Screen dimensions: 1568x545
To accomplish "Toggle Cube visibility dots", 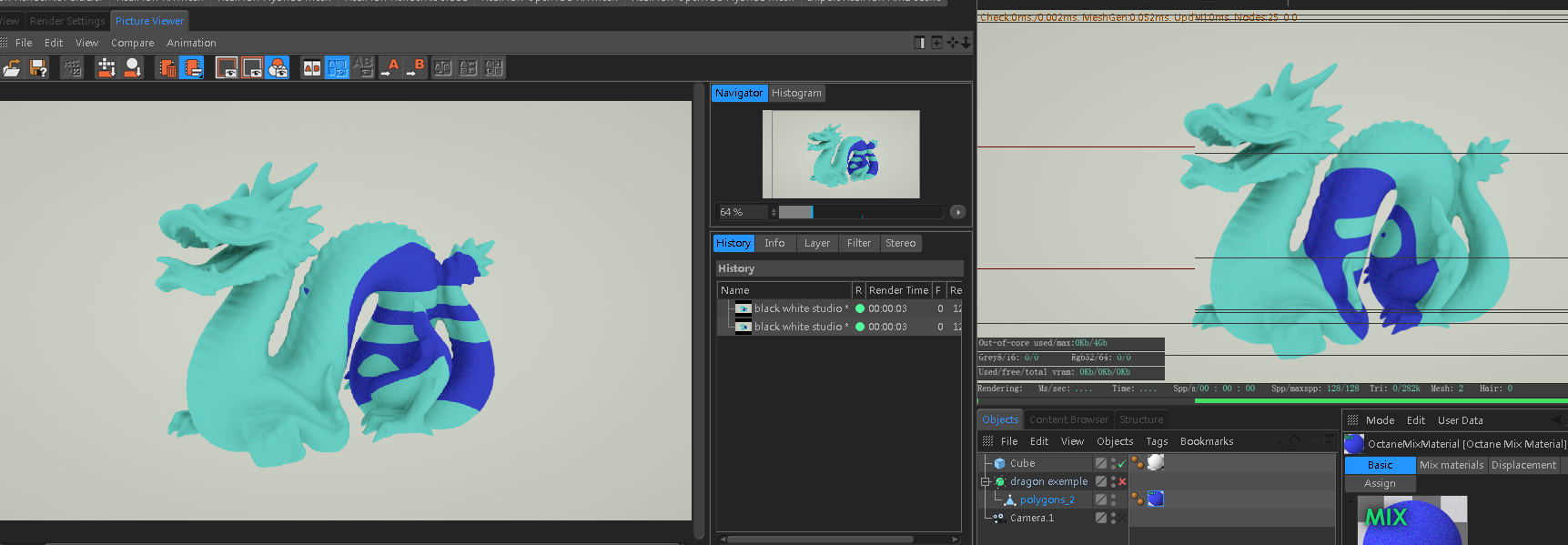I will pyautogui.click(x=1113, y=463).
